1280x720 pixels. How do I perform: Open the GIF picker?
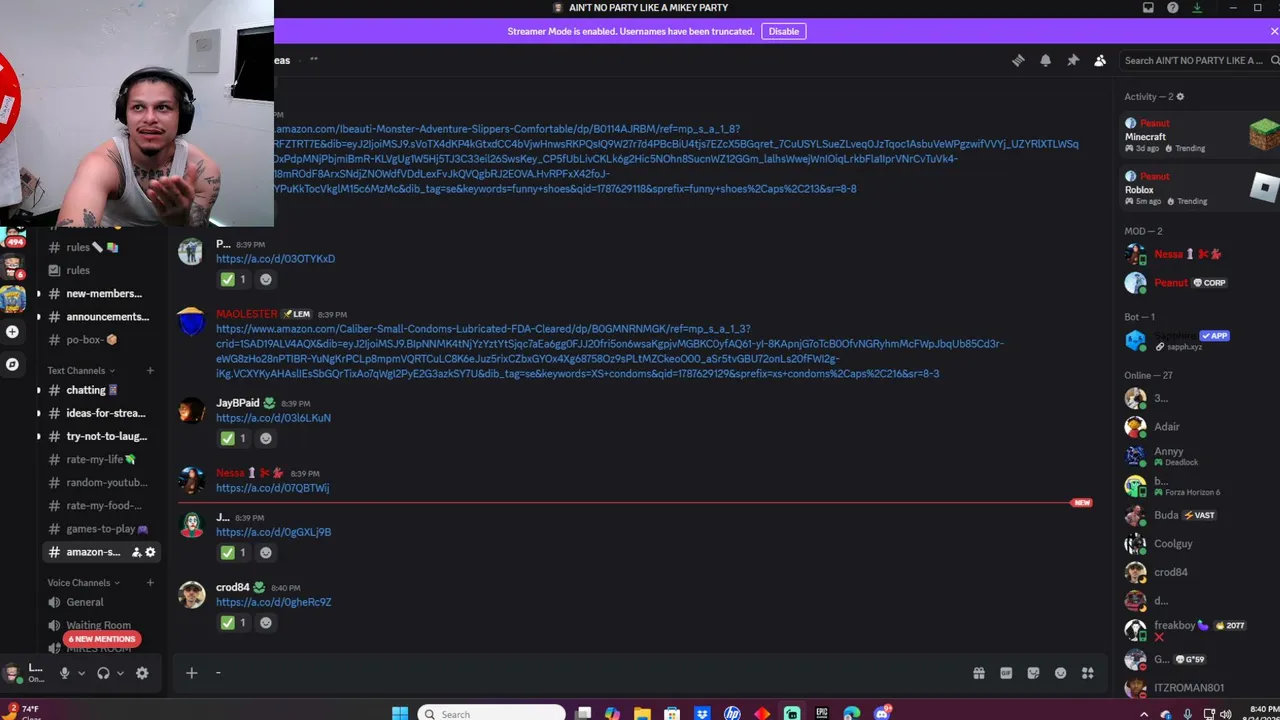point(1006,673)
